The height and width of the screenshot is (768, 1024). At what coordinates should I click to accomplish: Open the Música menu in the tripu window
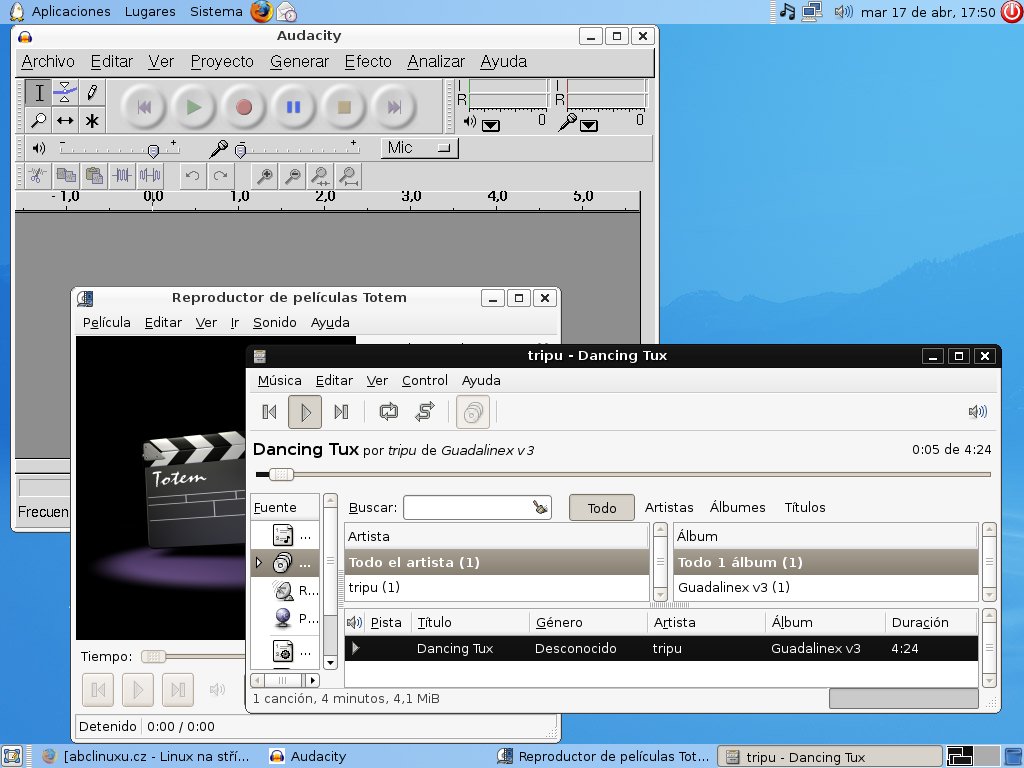[x=280, y=381]
